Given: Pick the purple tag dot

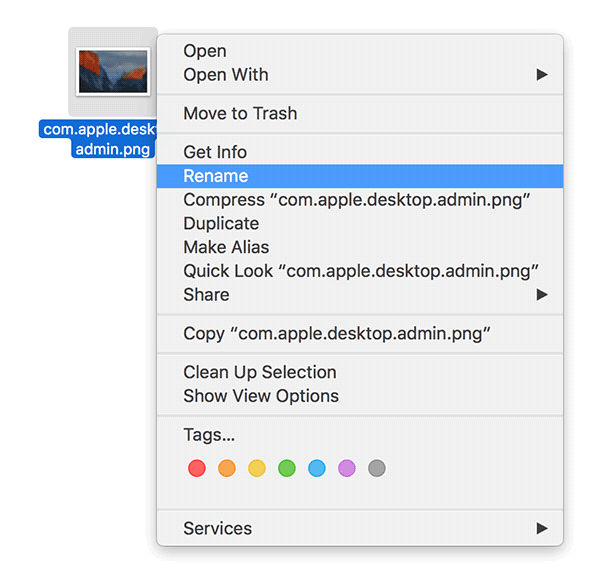Looking at the screenshot, I should pyautogui.click(x=347, y=468).
